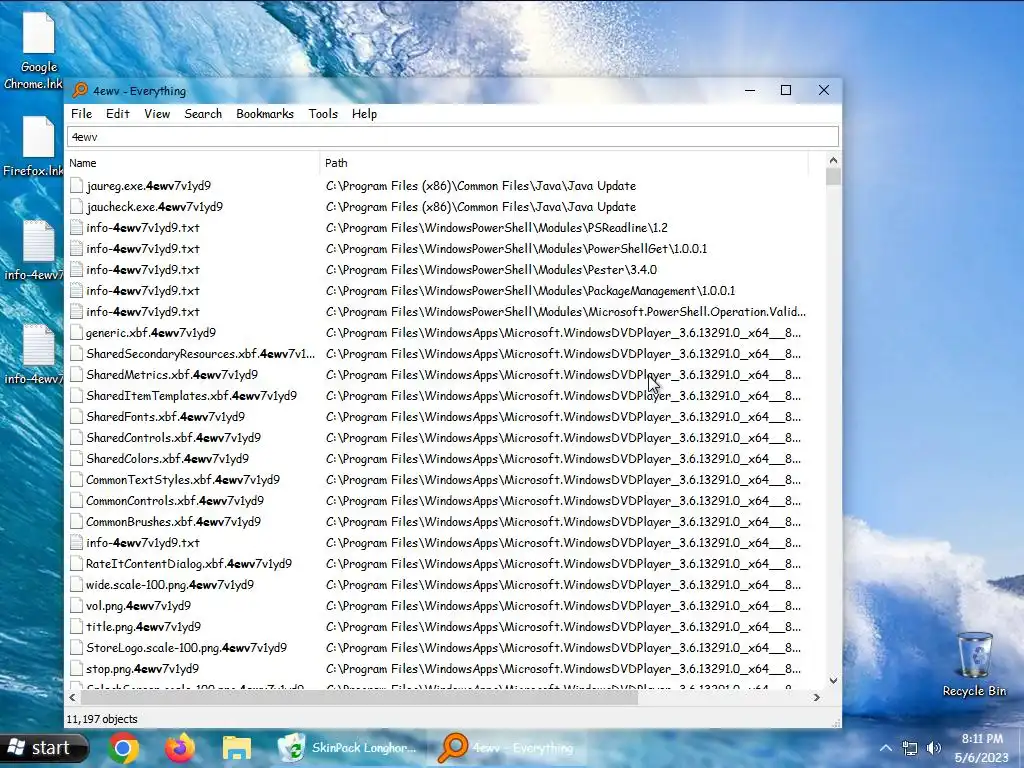Image resolution: width=1024 pixels, height=768 pixels.
Task: Open the File menu
Action: tap(81, 114)
